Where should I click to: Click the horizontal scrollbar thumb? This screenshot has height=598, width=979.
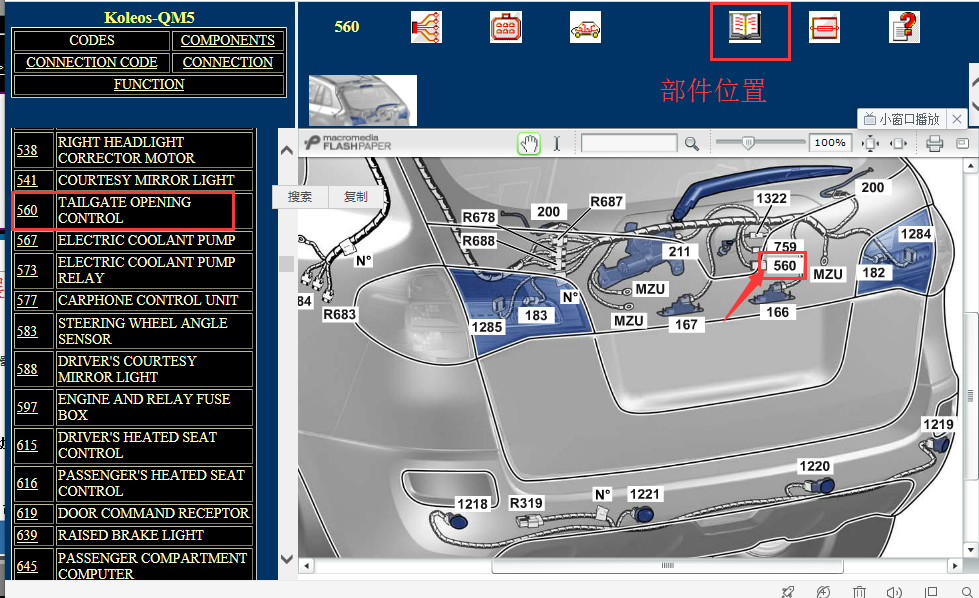pyautogui.click(x=667, y=566)
